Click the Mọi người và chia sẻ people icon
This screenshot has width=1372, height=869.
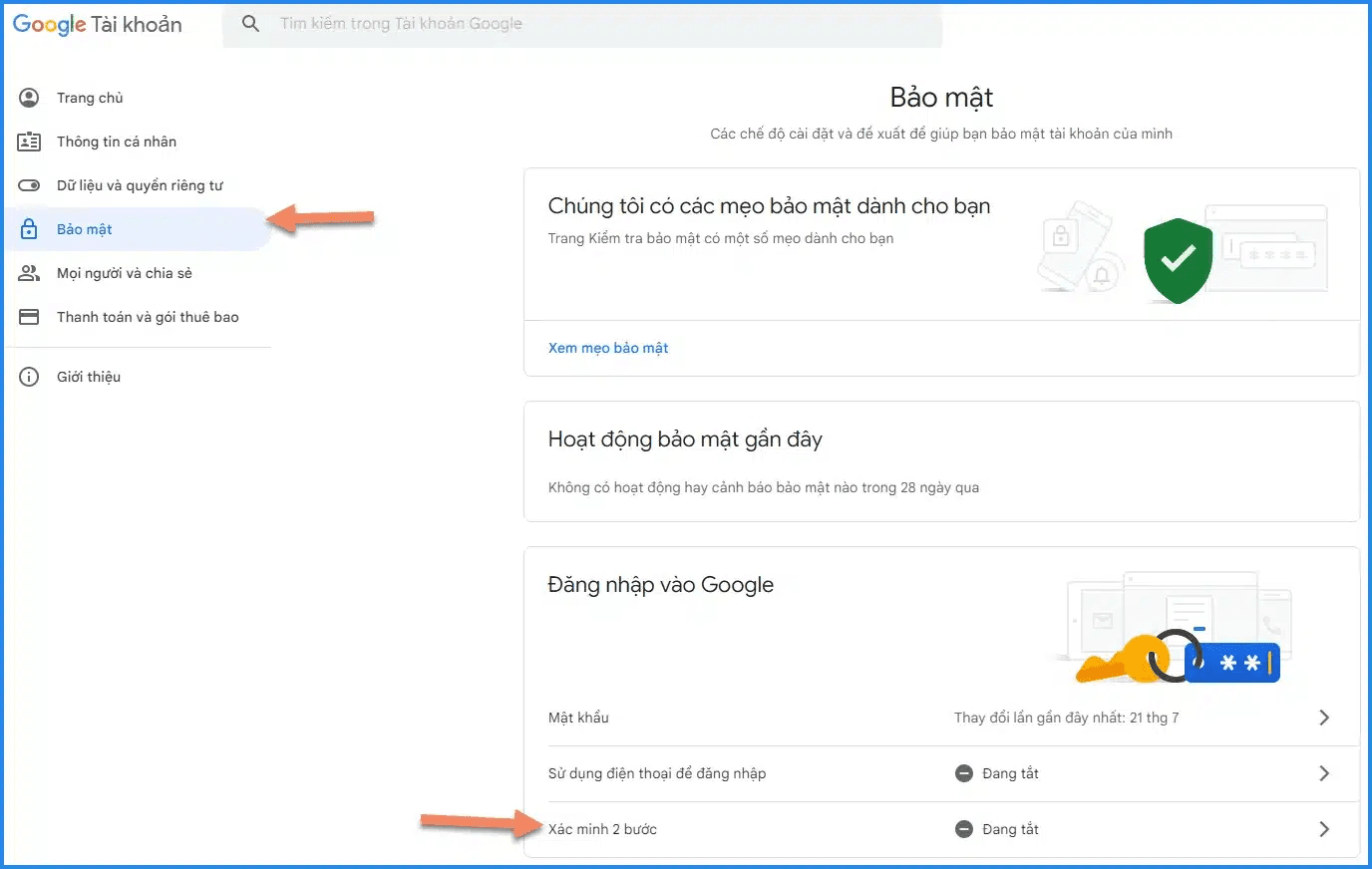[29, 273]
